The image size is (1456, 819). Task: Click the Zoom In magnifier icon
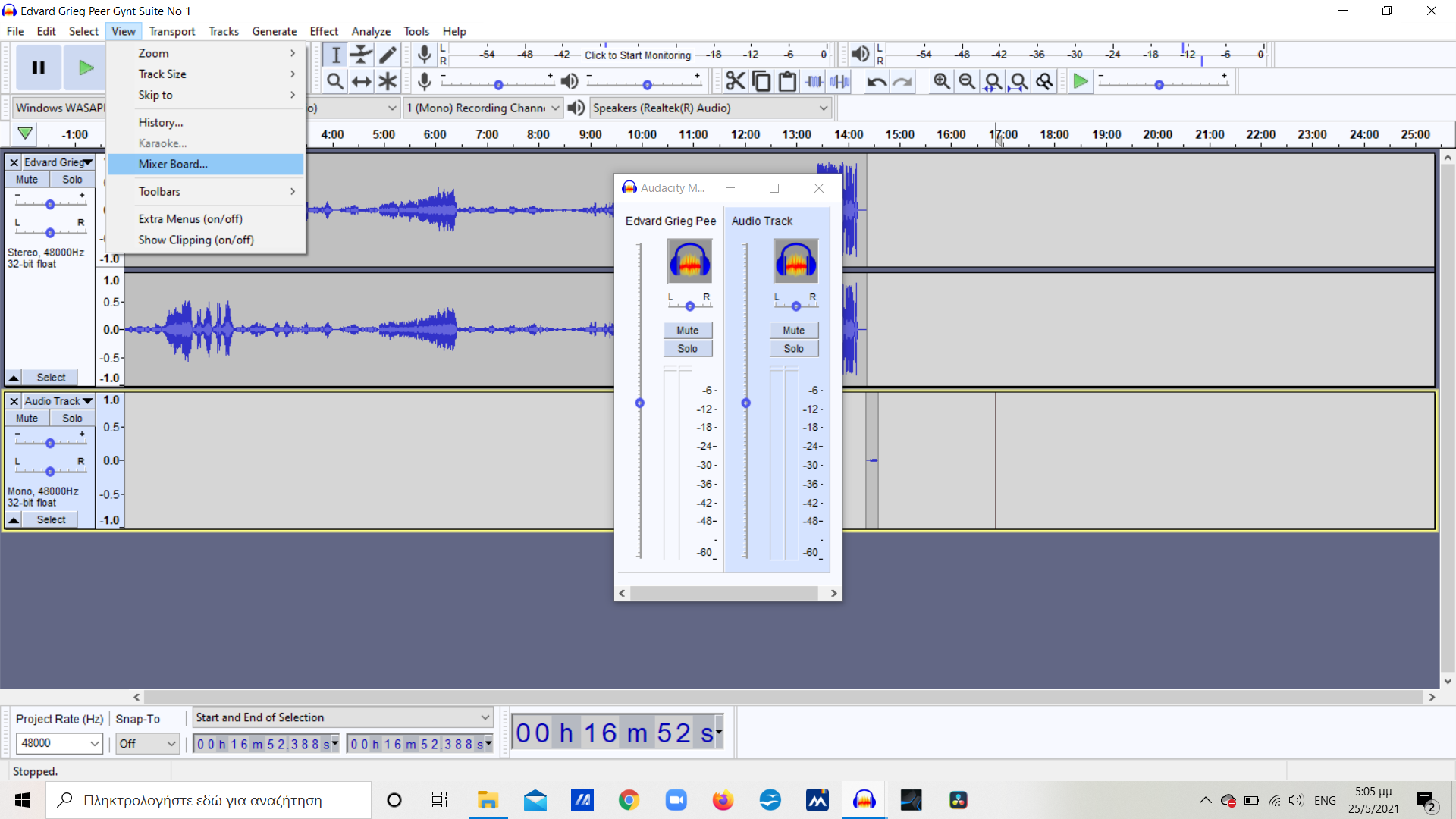pyautogui.click(x=941, y=81)
